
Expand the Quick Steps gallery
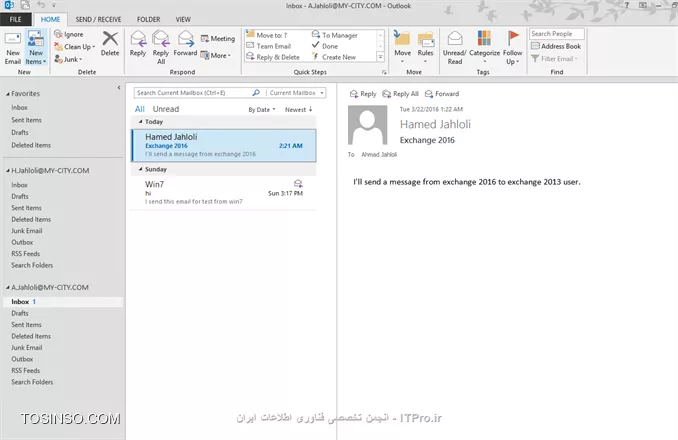[x=381, y=57]
